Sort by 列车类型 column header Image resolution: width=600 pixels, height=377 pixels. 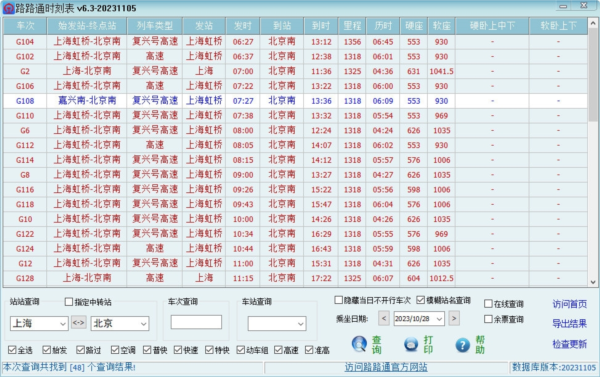[x=155, y=26]
